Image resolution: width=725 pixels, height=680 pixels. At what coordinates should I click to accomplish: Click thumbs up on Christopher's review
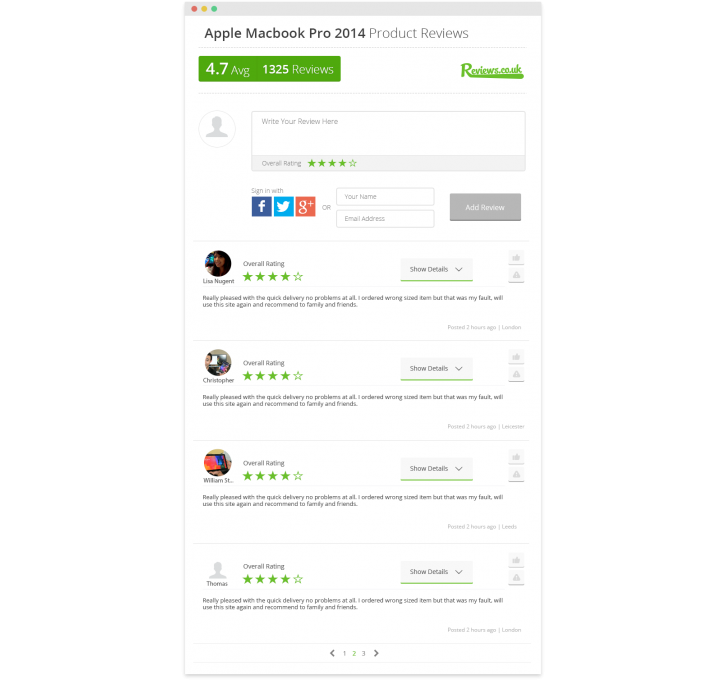pyautogui.click(x=516, y=357)
